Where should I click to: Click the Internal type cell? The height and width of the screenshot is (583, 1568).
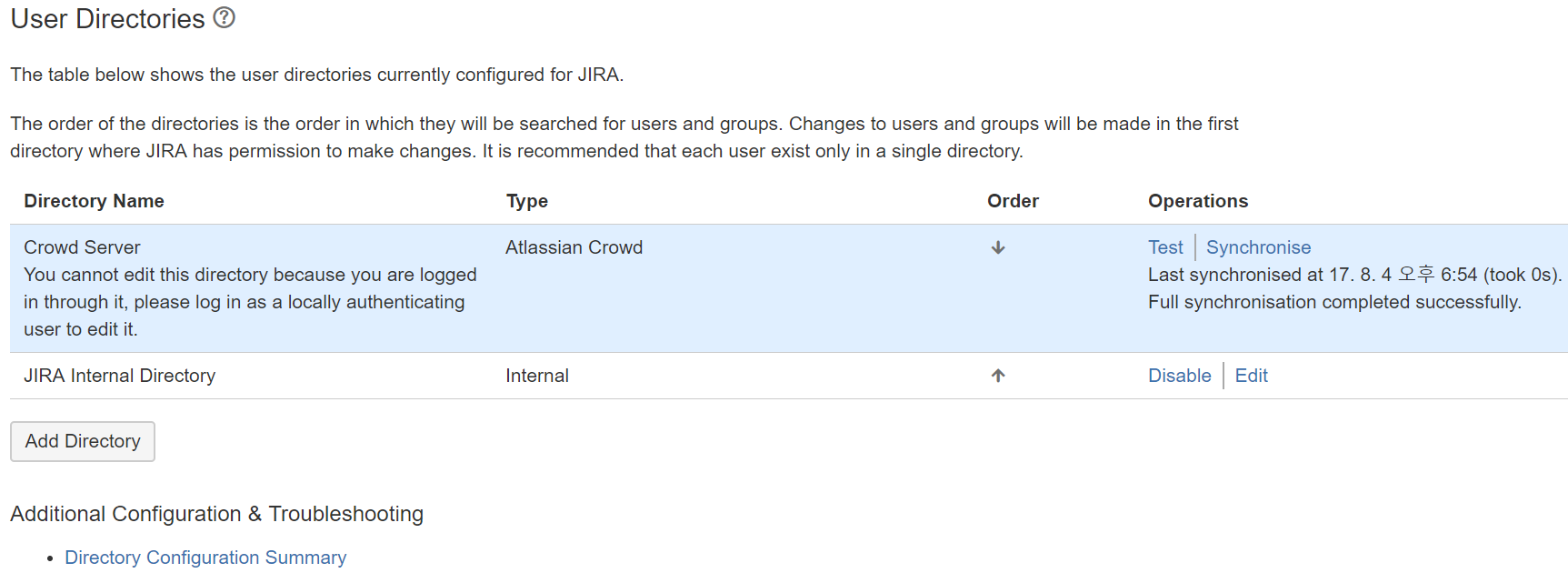click(537, 376)
